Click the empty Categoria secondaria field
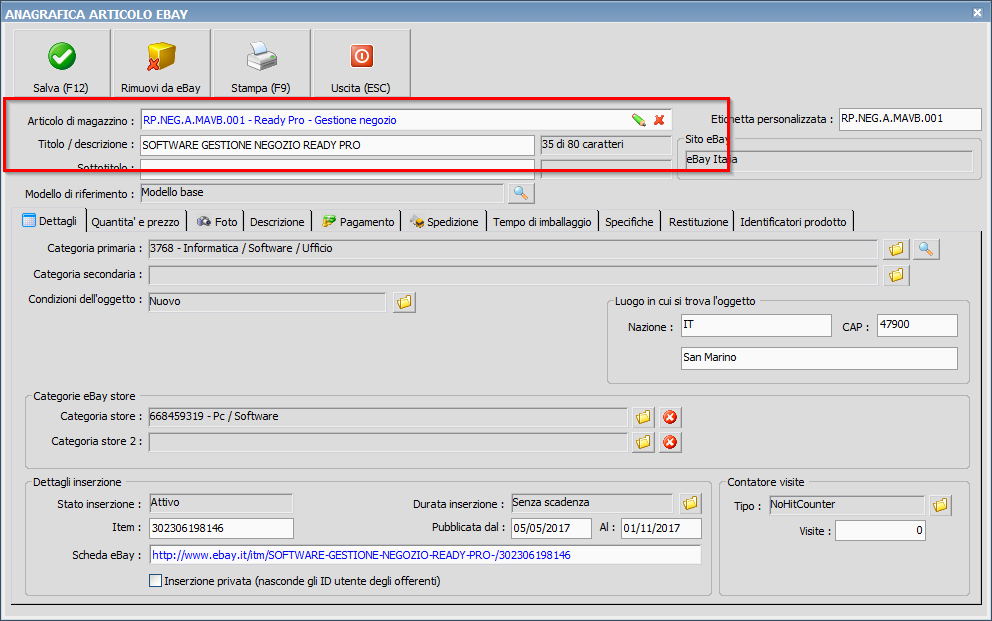992x621 pixels. click(x=513, y=275)
